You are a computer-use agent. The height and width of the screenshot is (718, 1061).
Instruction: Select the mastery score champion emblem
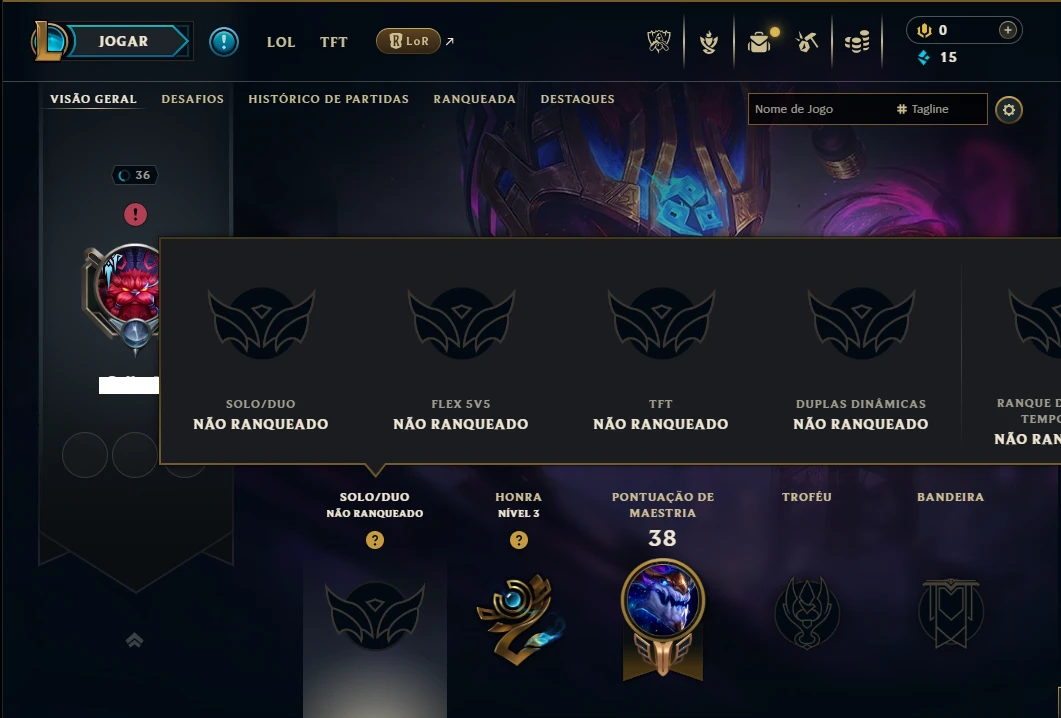pyautogui.click(x=662, y=619)
